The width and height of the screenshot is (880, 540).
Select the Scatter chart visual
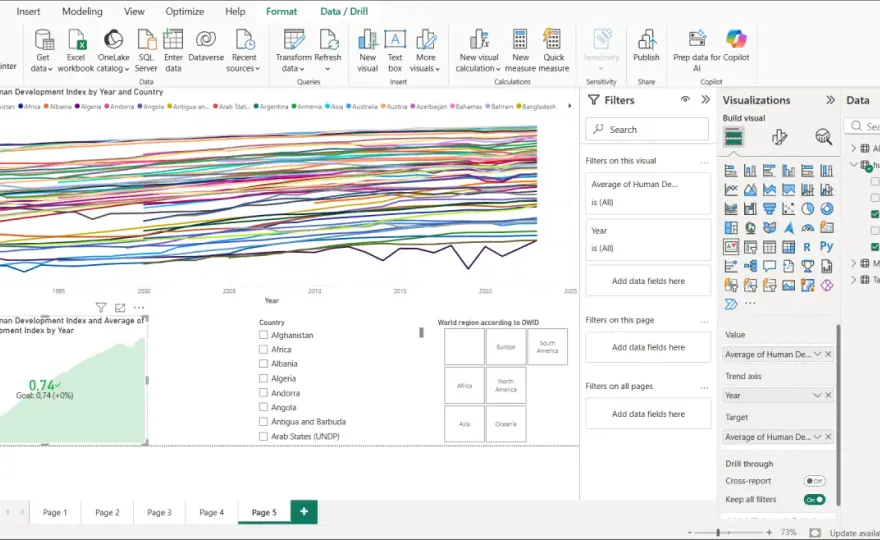tap(789, 209)
